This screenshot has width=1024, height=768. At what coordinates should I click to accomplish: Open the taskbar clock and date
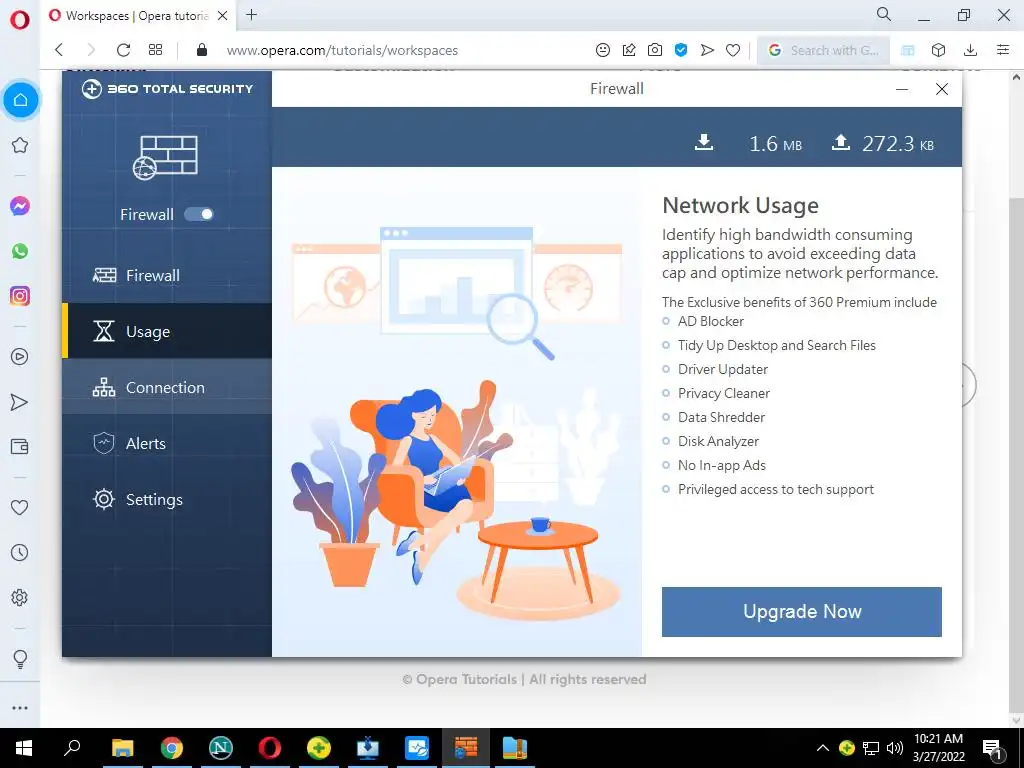pos(938,748)
